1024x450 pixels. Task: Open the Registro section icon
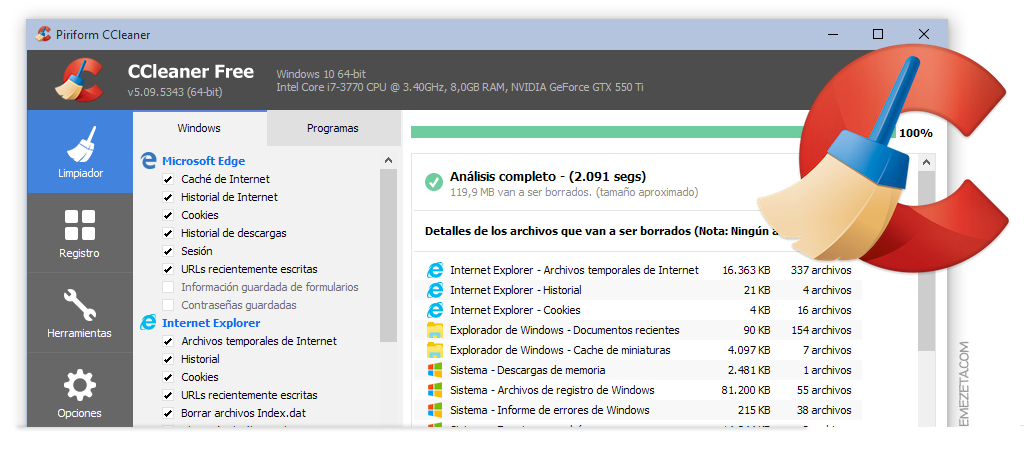pyautogui.click(x=80, y=225)
